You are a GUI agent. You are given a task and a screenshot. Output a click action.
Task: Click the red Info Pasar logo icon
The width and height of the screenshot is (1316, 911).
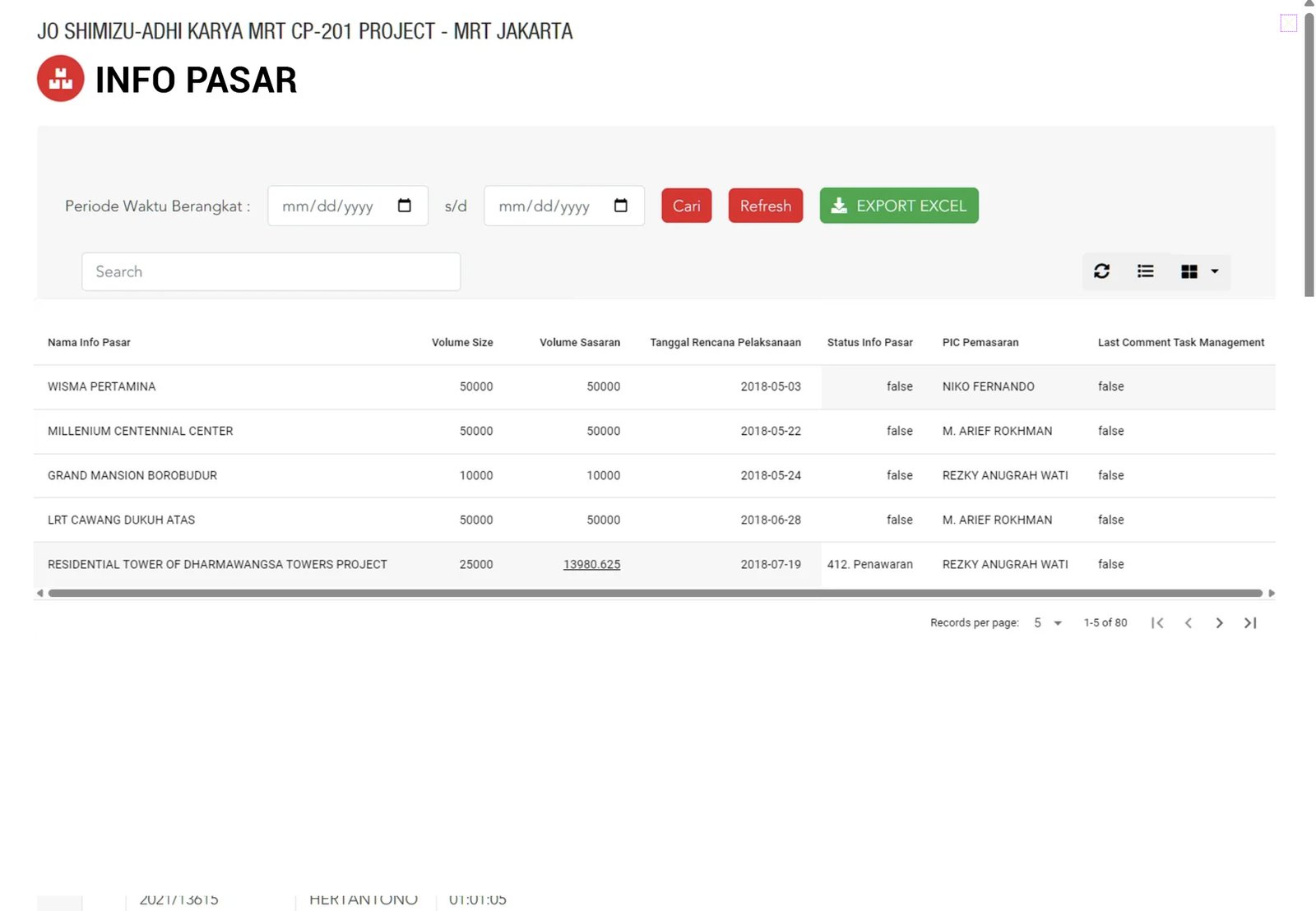tap(60, 79)
